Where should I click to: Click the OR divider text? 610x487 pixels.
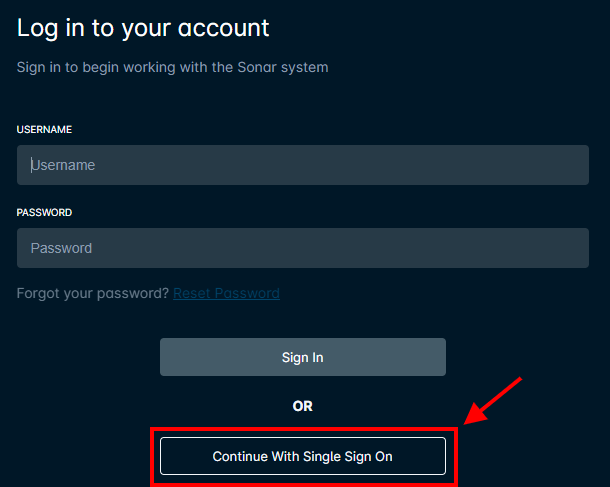[303, 406]
